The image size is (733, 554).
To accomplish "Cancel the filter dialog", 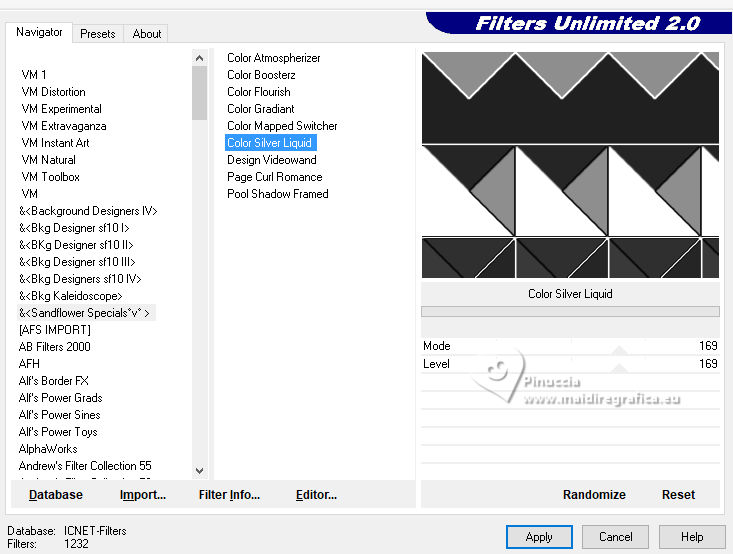I will click(x=615, y=537).
